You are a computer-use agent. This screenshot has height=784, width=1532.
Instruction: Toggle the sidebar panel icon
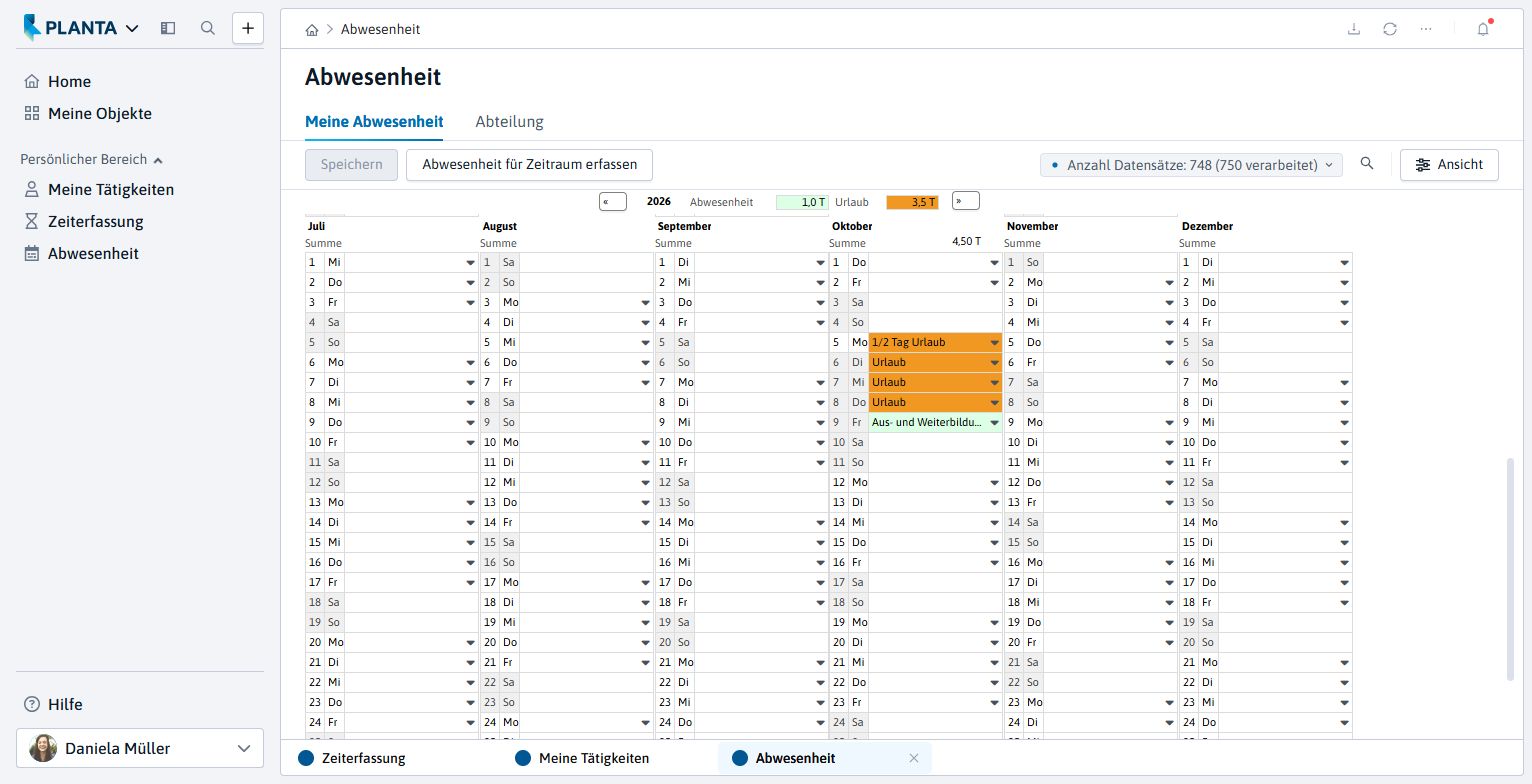tap(168, 28)
